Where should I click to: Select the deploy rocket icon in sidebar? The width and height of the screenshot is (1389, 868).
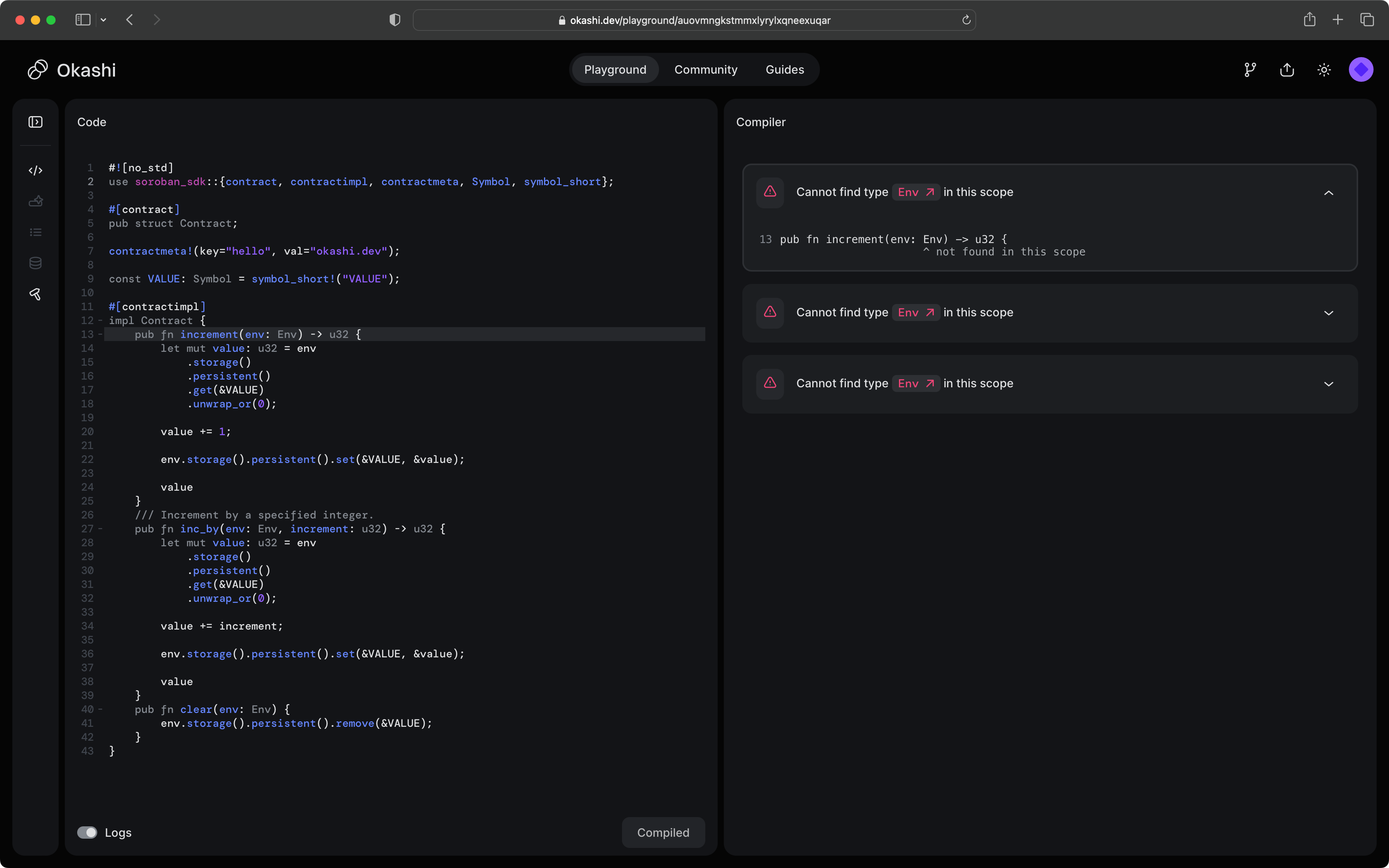[x=35, y=294]
